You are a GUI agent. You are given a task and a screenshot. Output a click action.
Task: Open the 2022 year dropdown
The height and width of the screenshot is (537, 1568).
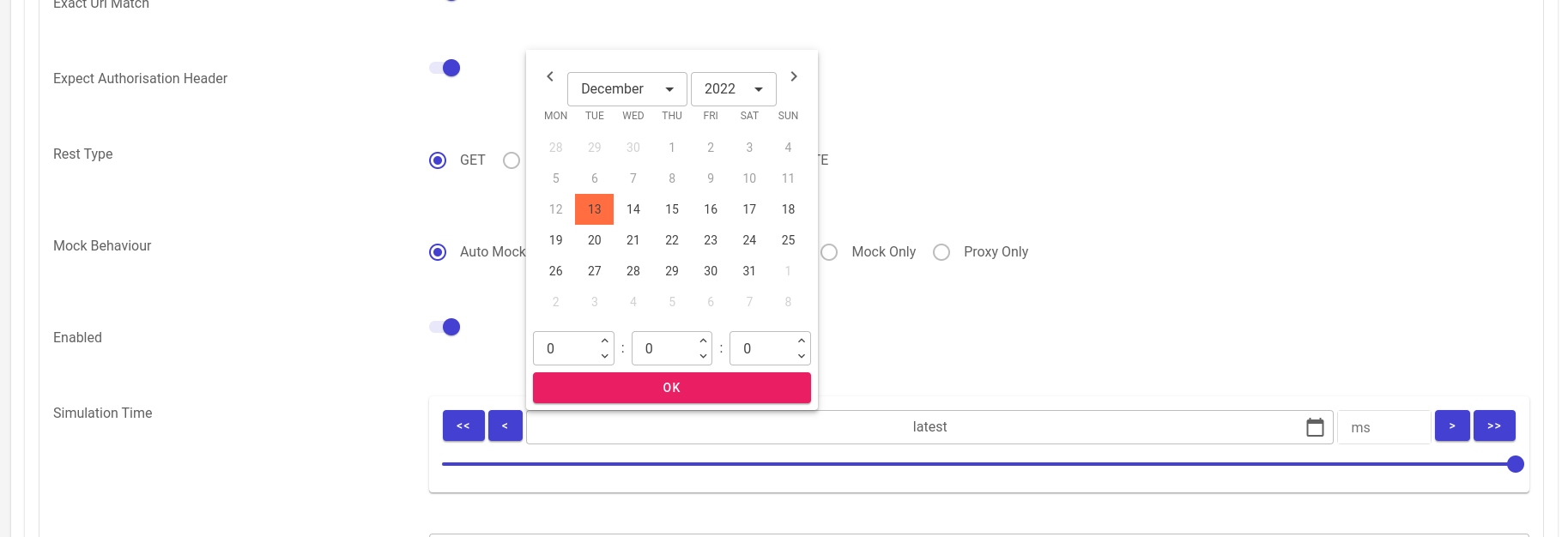[x=734, y=89]
